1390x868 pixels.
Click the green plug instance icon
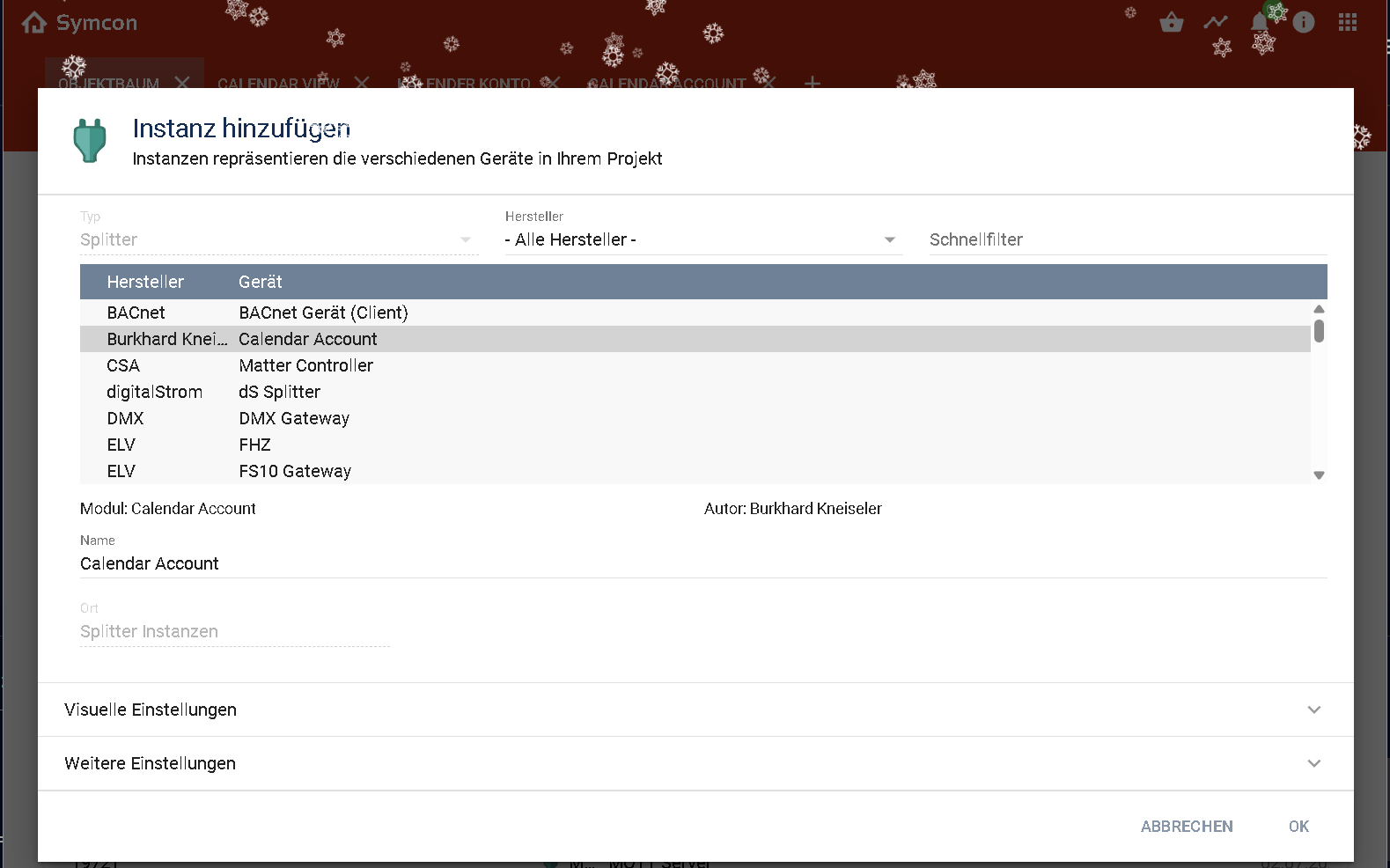89,141
